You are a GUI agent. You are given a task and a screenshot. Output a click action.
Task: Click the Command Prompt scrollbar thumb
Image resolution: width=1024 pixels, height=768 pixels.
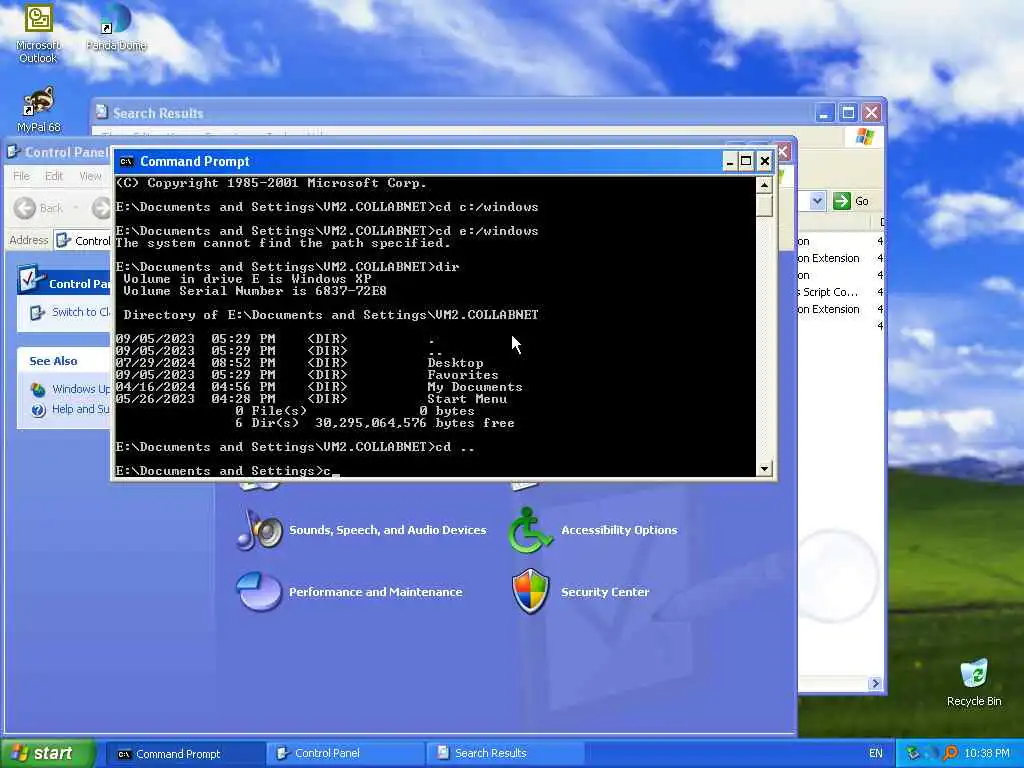764,206
